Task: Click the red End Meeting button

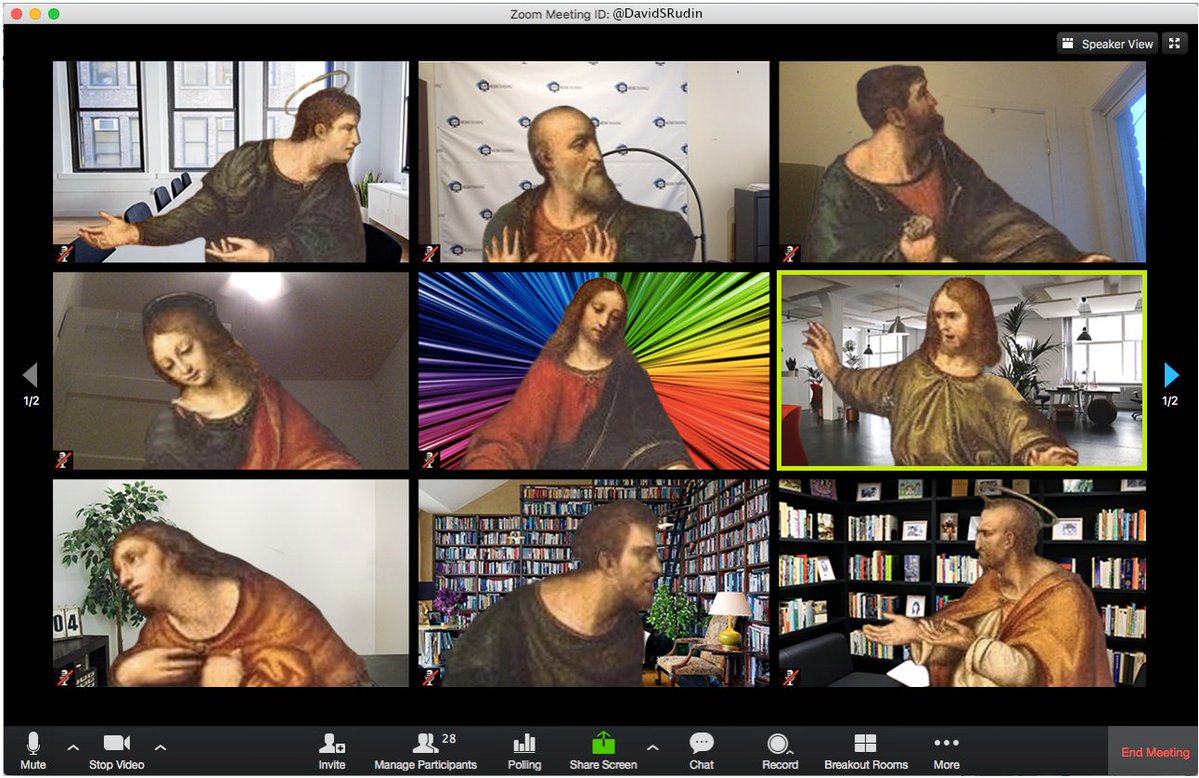Action: 1154,752
